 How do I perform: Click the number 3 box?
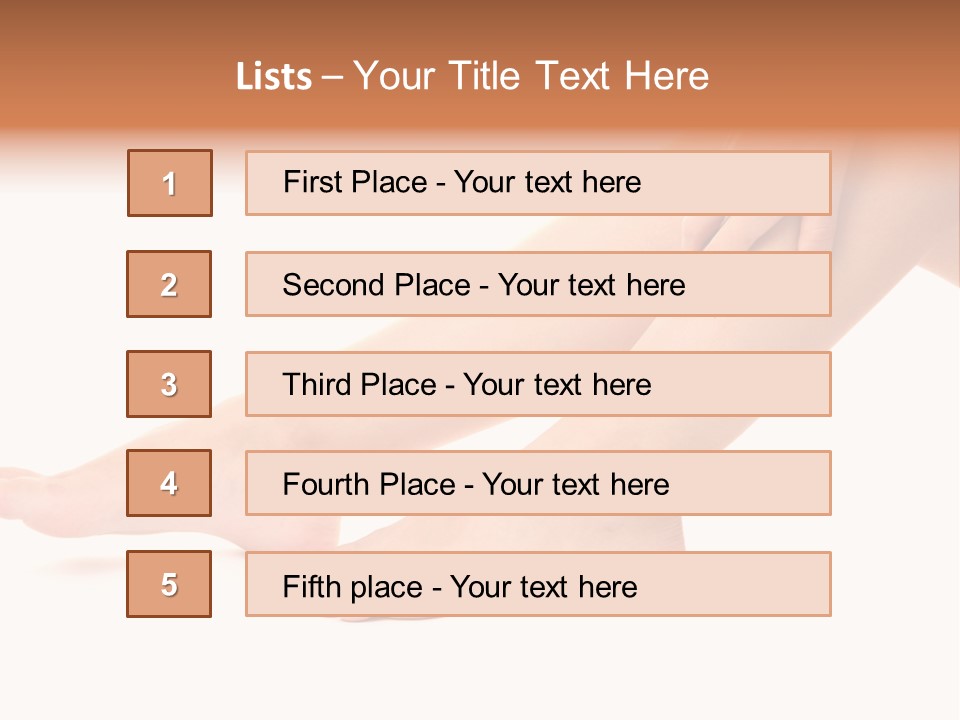[169, 384]
